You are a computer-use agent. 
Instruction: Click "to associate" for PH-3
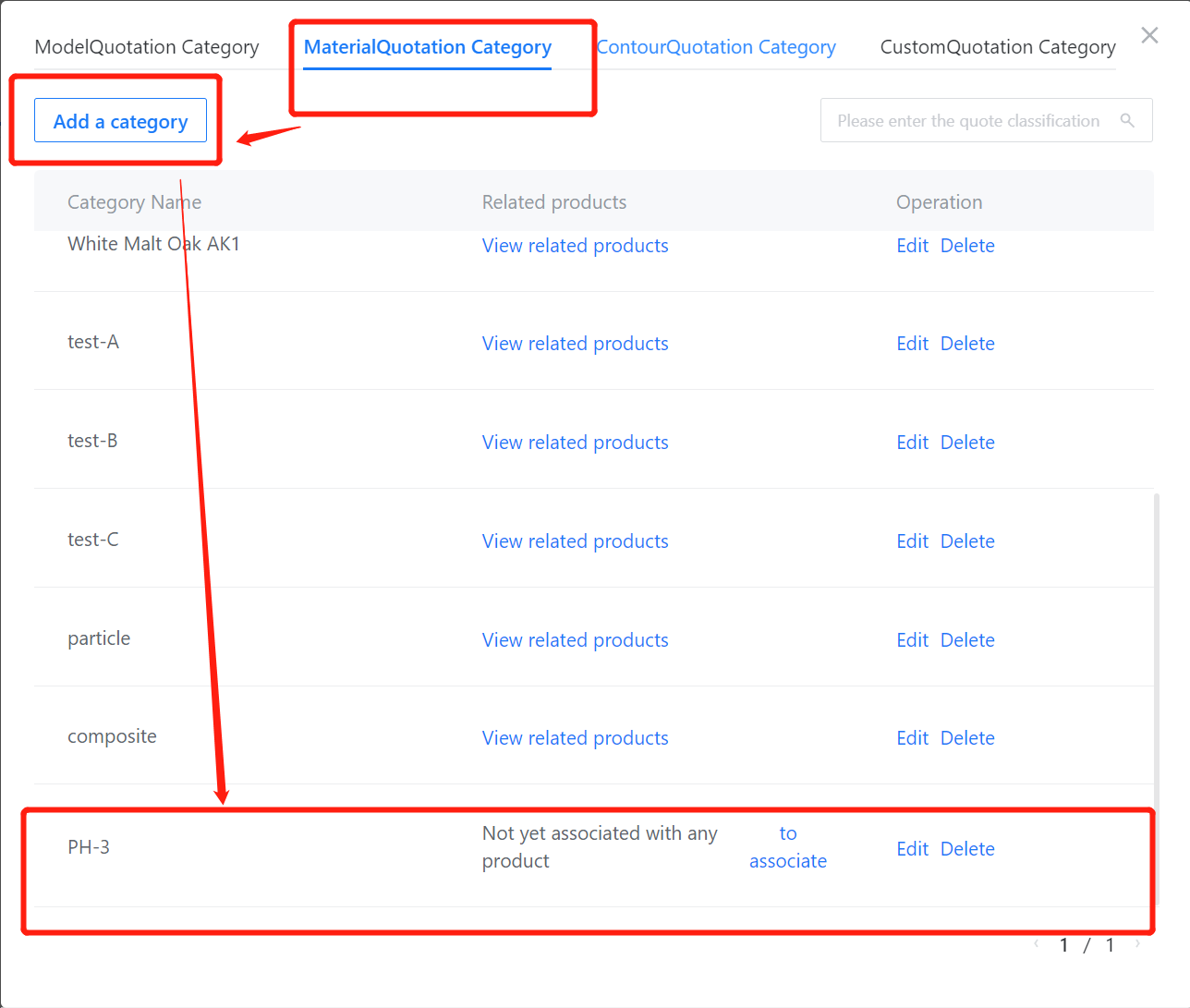pyautogui.click(x=788, y=847)
